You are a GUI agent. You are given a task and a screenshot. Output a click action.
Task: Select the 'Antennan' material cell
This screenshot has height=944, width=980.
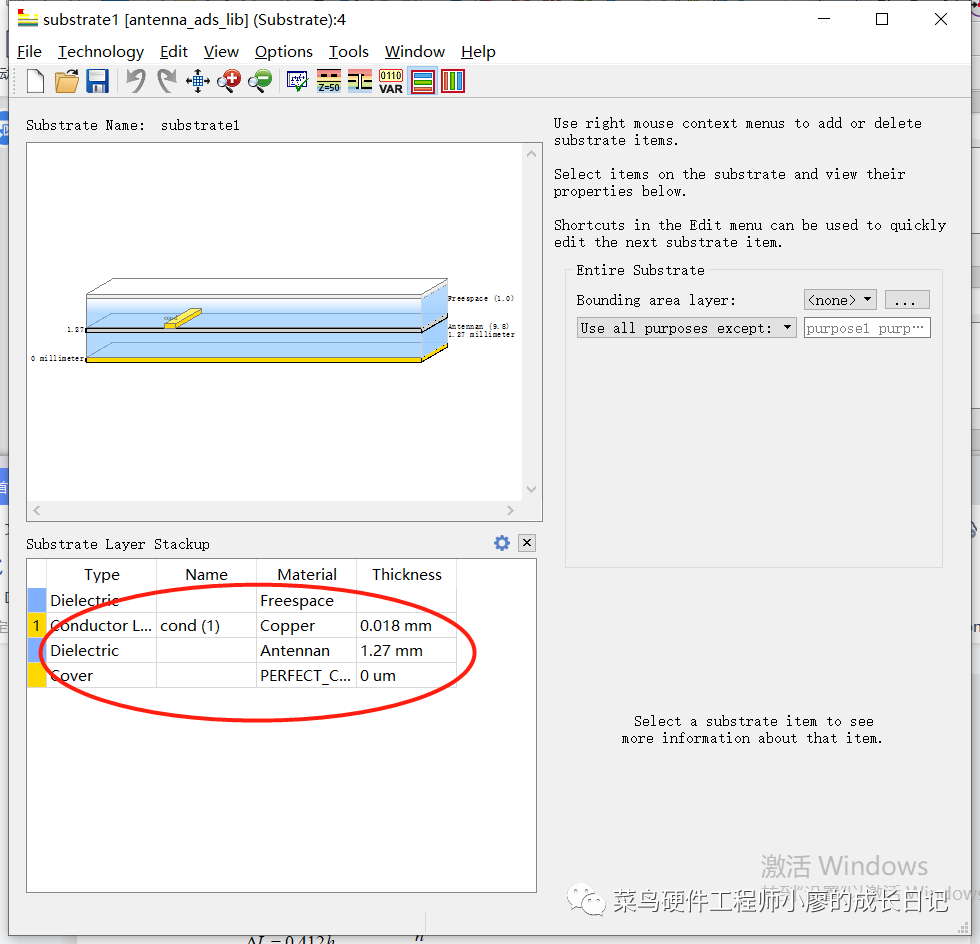[306, 651]
